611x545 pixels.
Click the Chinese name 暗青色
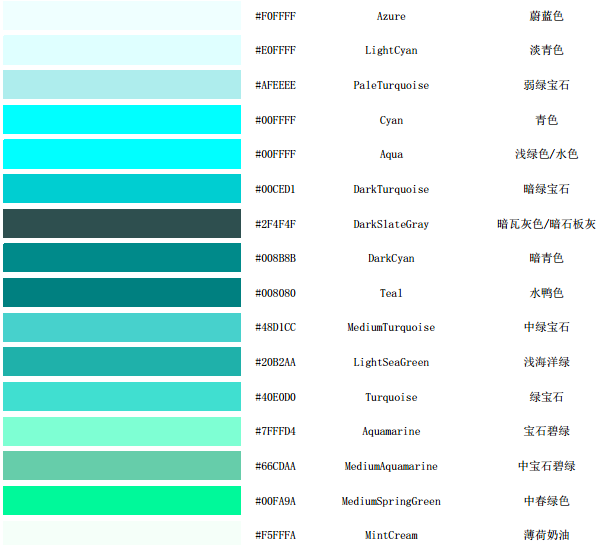[546, 258]
